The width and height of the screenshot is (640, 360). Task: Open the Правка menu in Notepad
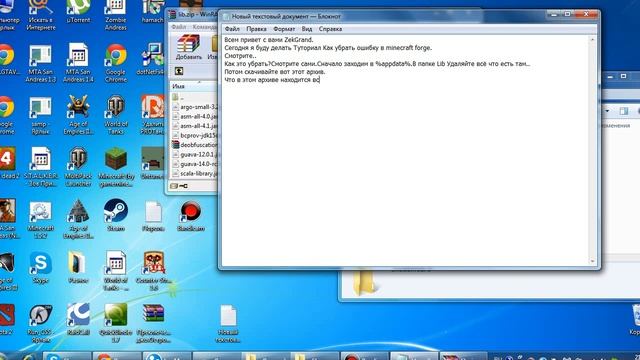point(256,29)
